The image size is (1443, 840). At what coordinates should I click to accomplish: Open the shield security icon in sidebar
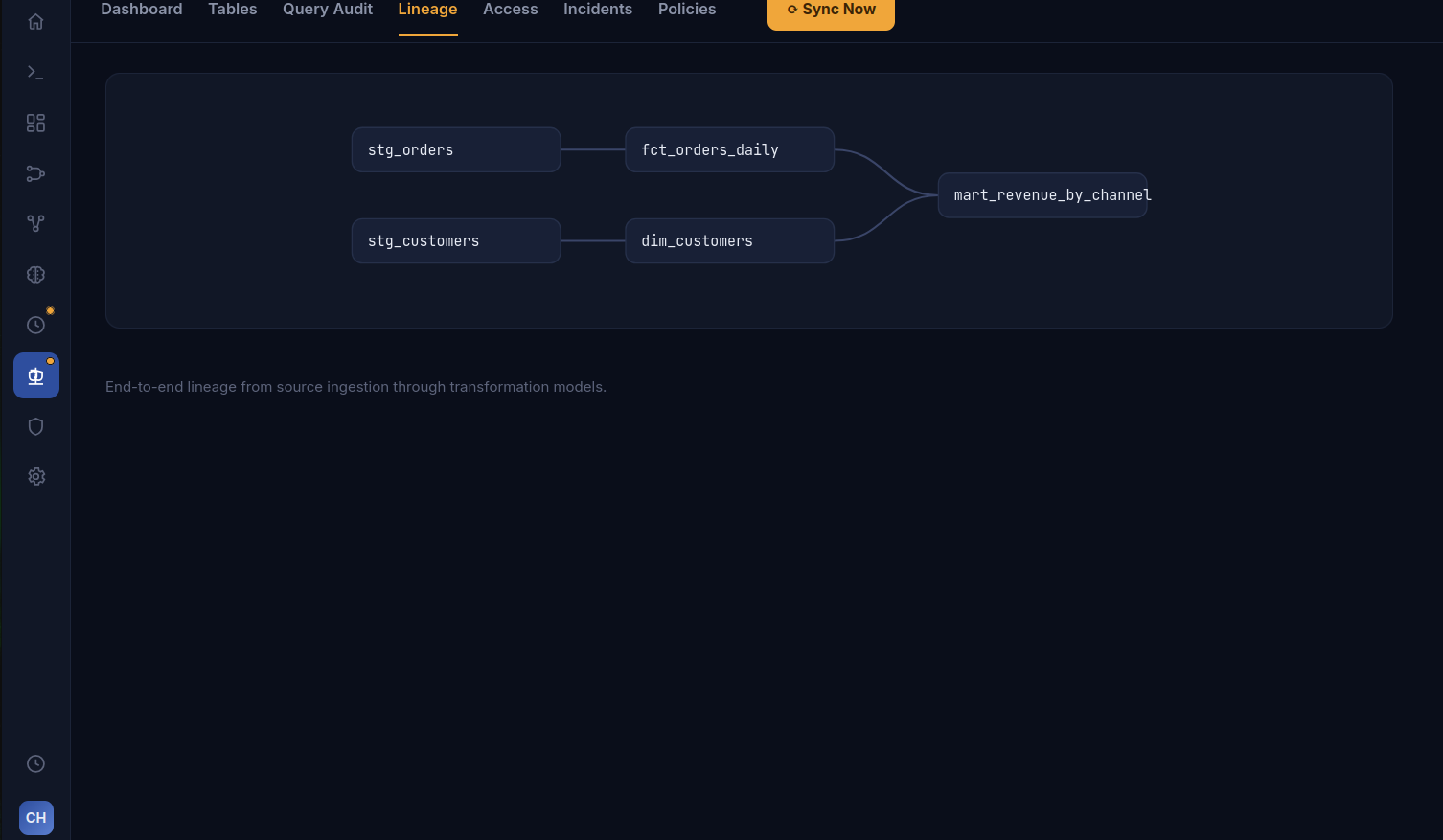pyautogui.click(x=35, y=426)
